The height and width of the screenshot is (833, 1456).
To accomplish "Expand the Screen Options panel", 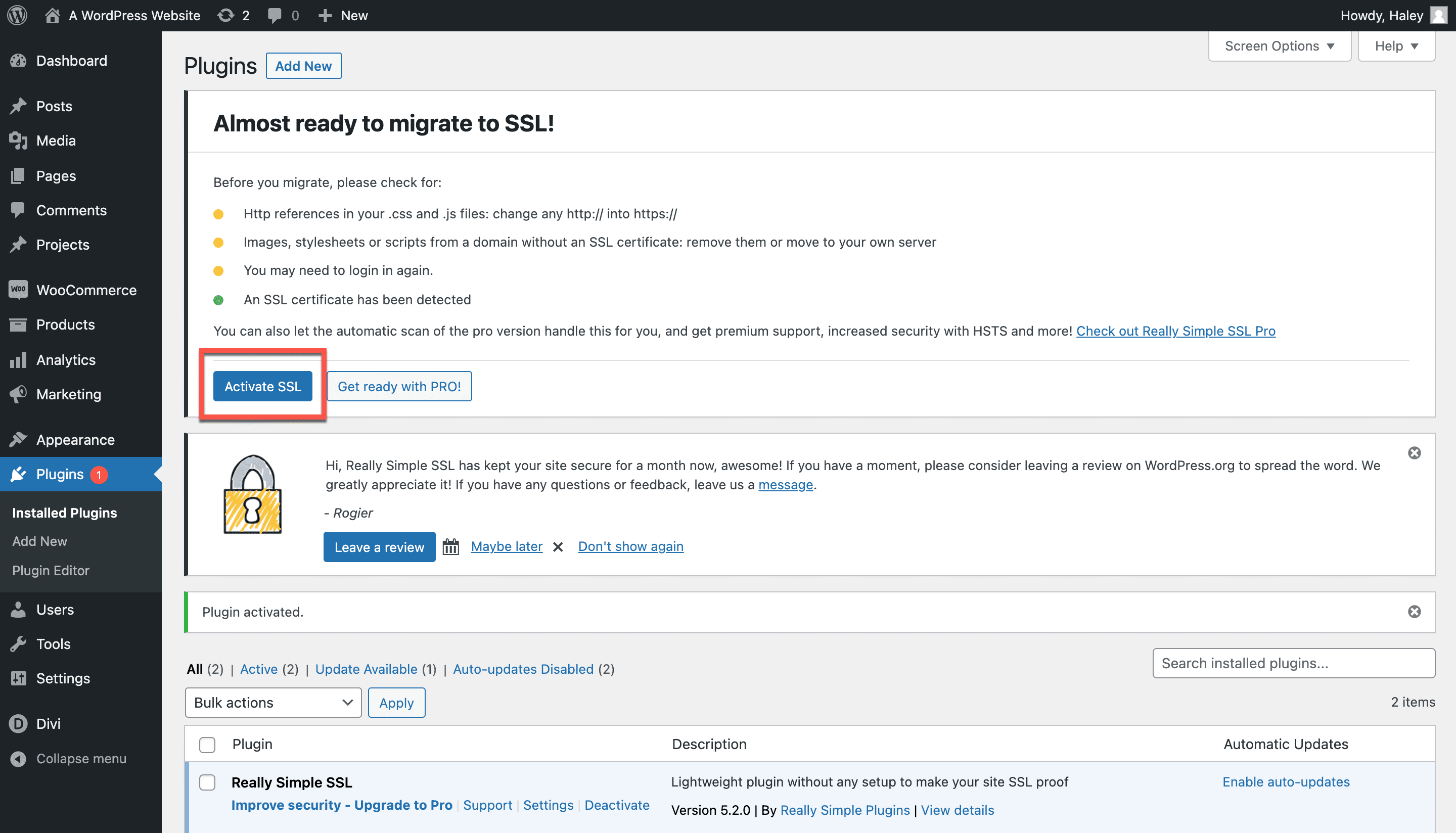I will pos(1279,46).
